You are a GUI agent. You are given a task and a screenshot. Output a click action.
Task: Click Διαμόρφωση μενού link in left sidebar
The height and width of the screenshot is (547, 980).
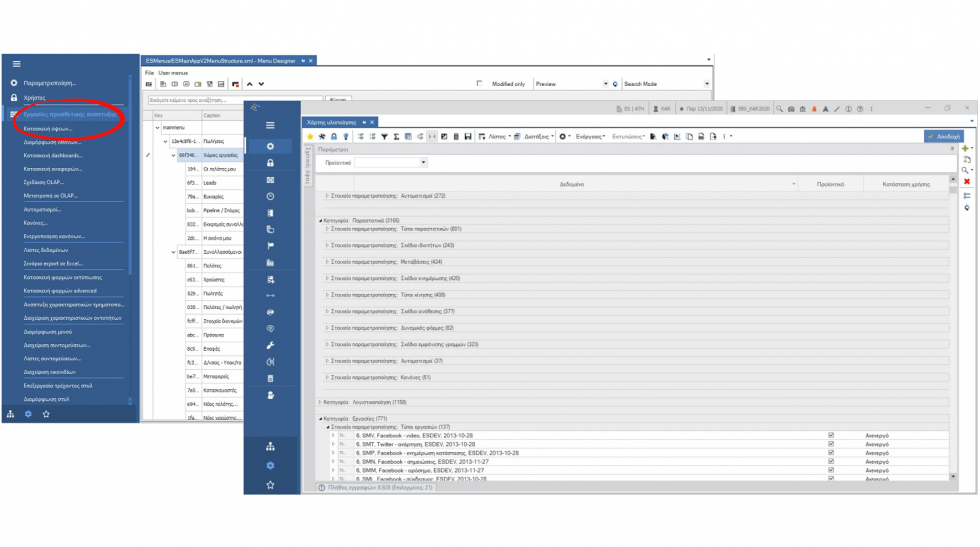tap(48, 332)
